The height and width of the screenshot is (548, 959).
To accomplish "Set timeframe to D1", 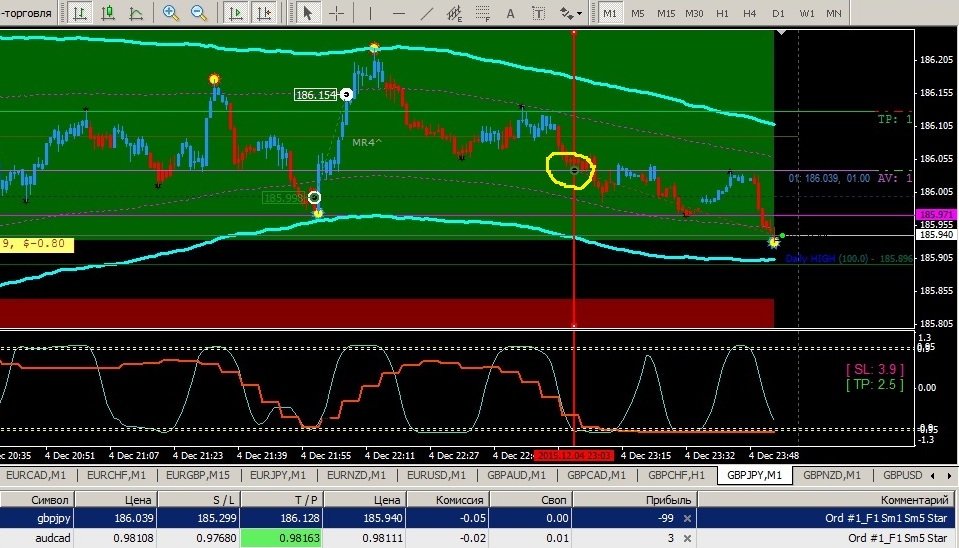I will (778, 13).
